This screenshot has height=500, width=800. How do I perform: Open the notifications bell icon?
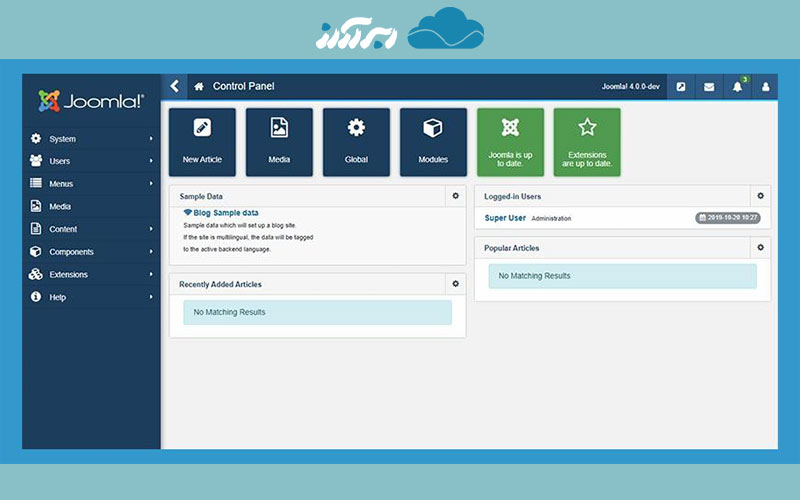click(x=737, y=87)
